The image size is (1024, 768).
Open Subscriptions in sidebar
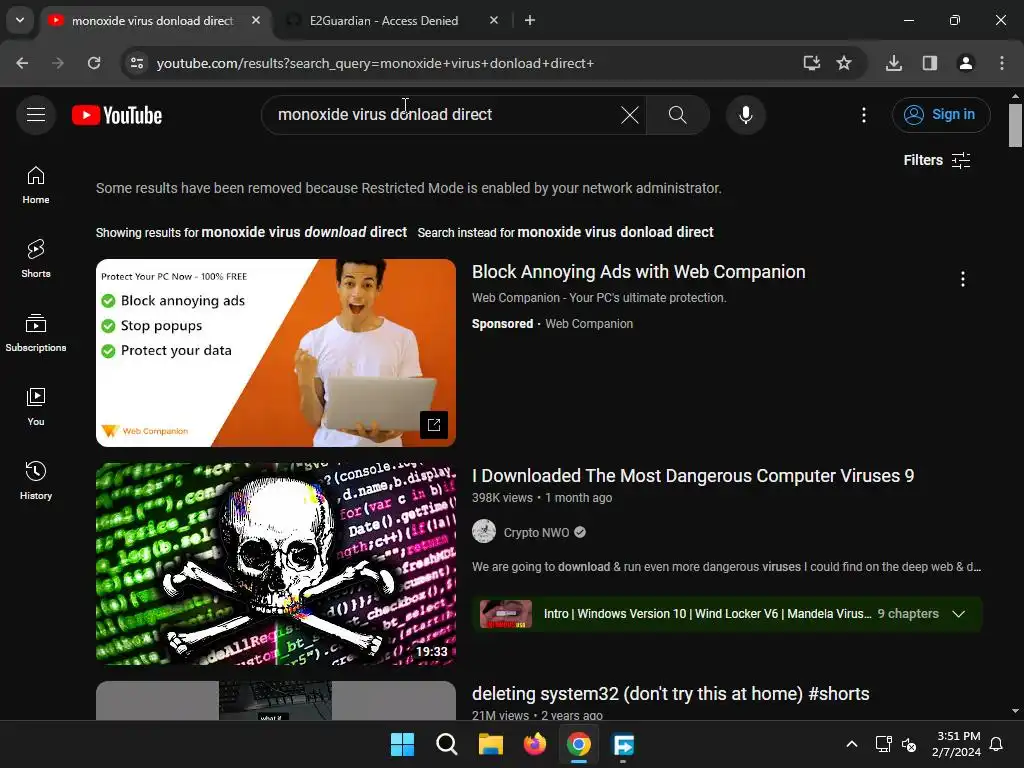click(36, 333)
